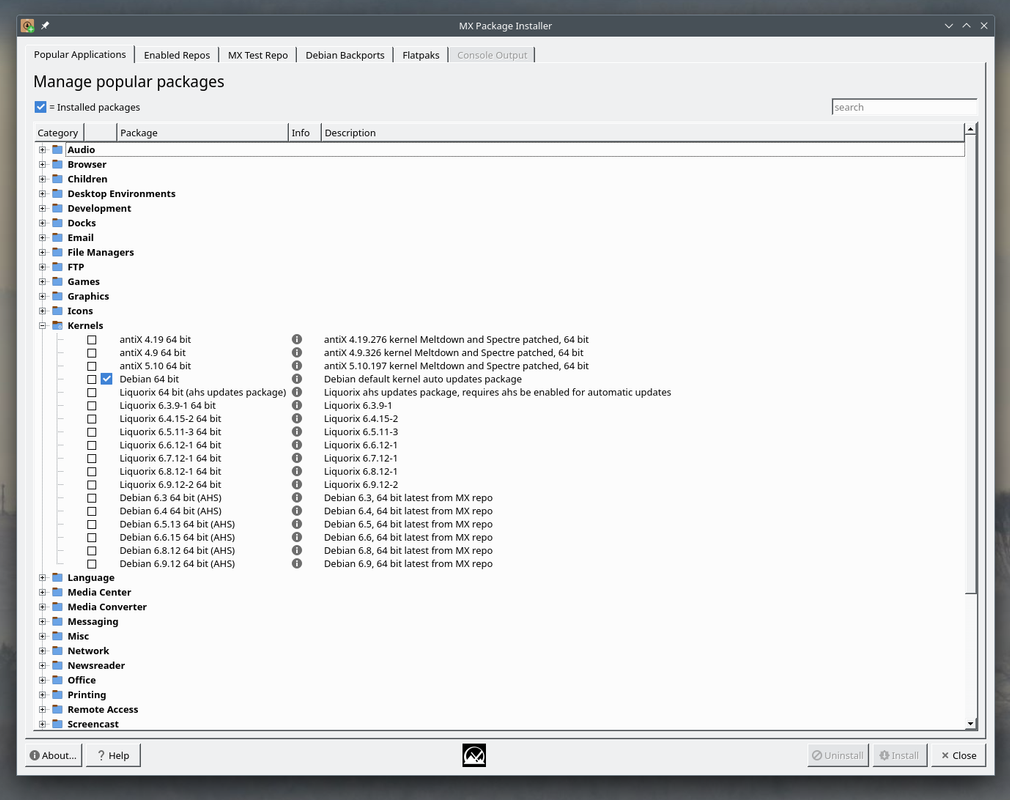Check the Debian 6.9.12 64 bit (AHS) box
This screenshot has height=800, width=1010.
[x=92, y=564]
